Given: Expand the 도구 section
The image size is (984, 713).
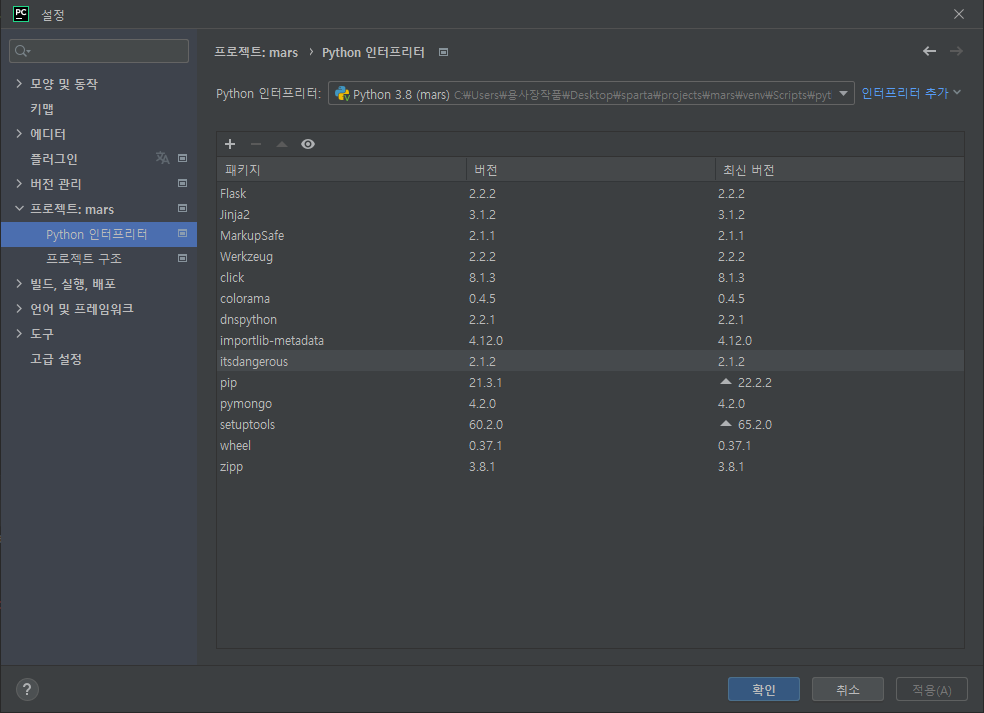Looking at the screenshot, I should [x=19, y=333].
